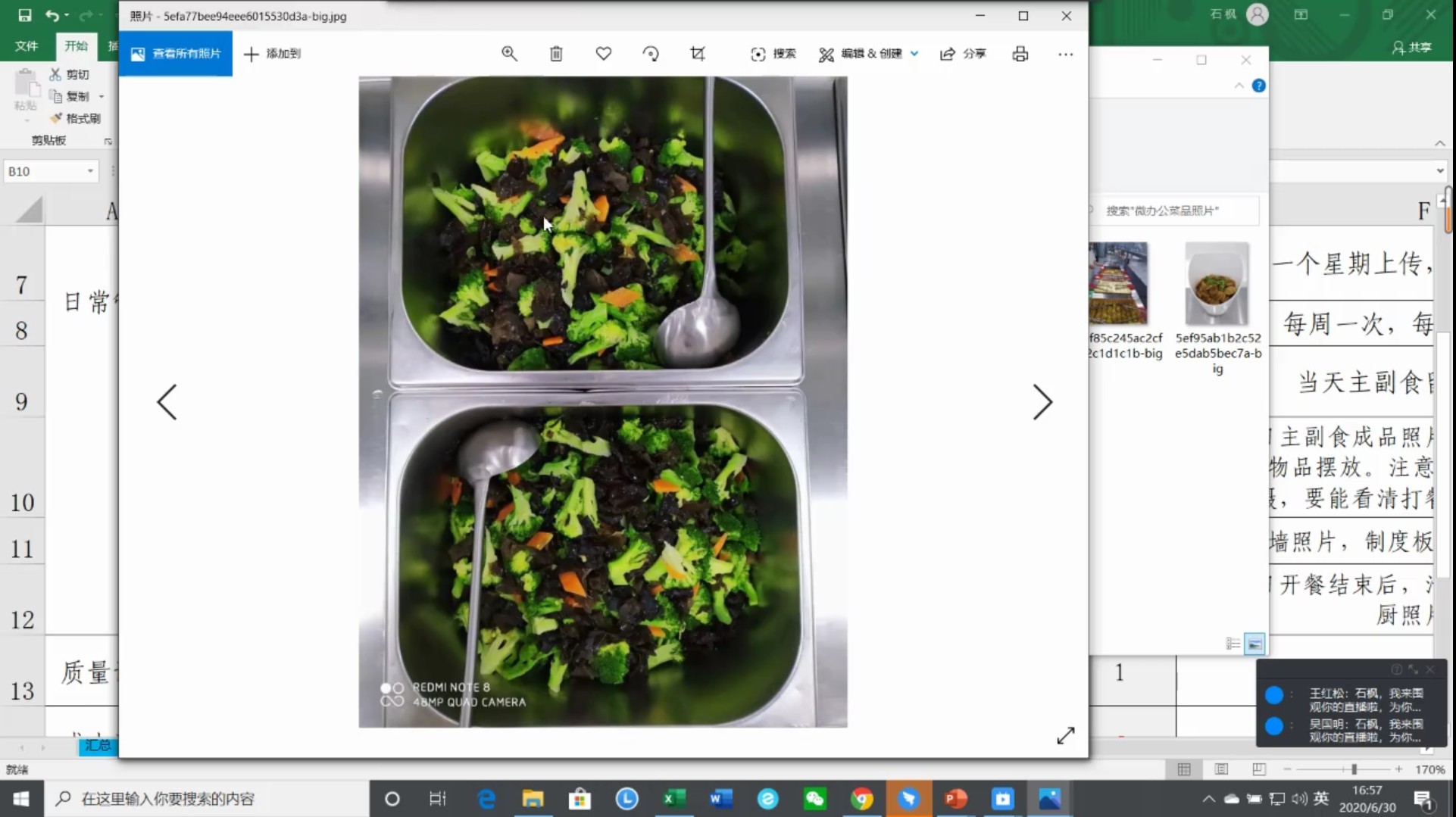Click the zoom magnifier icon in Photos

tap(509, 54)
